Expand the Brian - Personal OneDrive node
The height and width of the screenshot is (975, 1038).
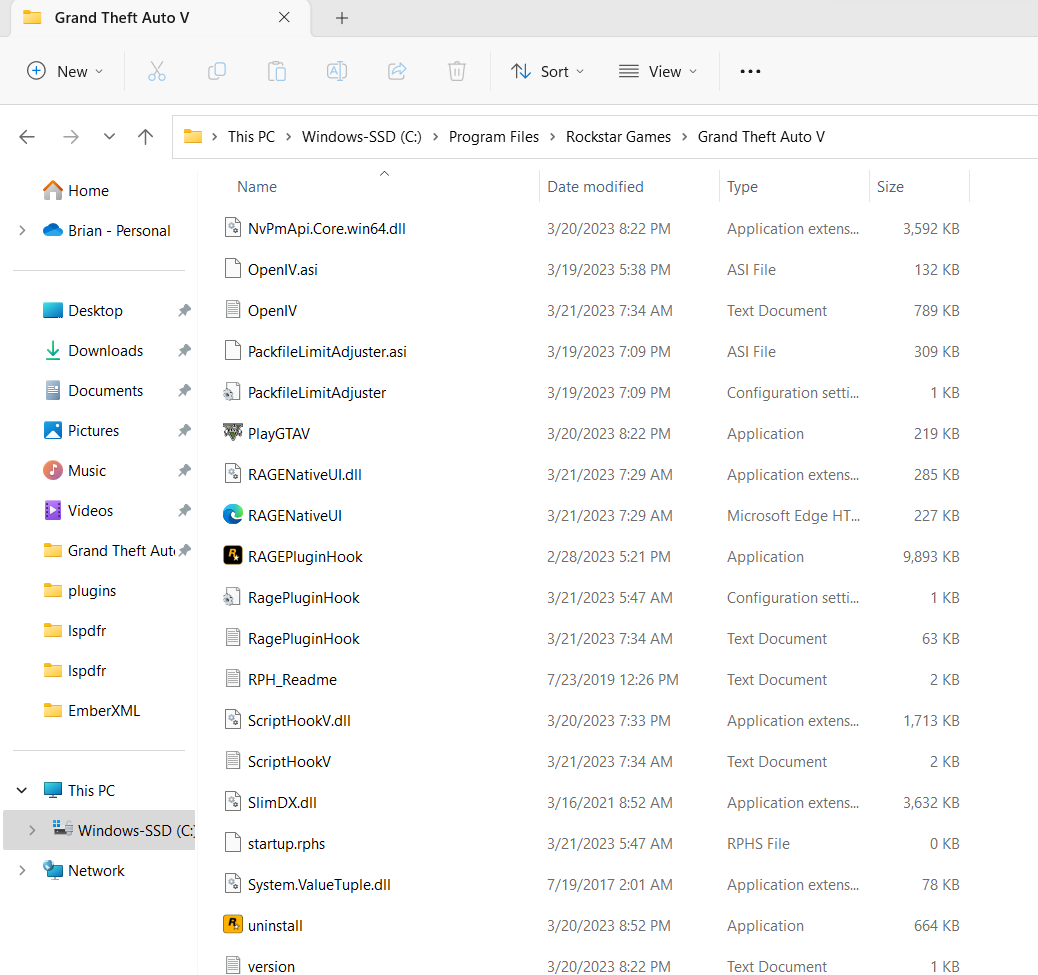[x=22, y=231]
